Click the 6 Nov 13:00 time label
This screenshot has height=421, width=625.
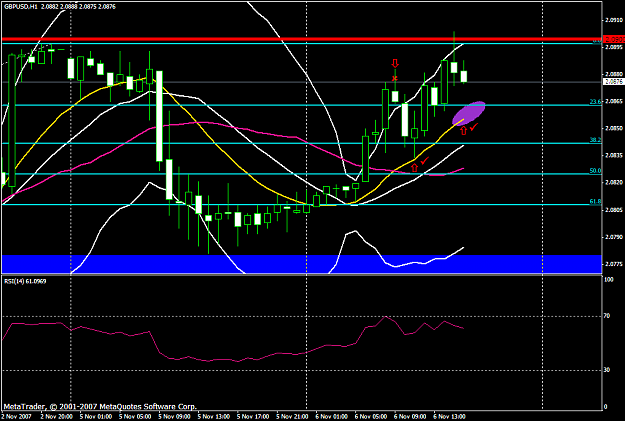450,417
